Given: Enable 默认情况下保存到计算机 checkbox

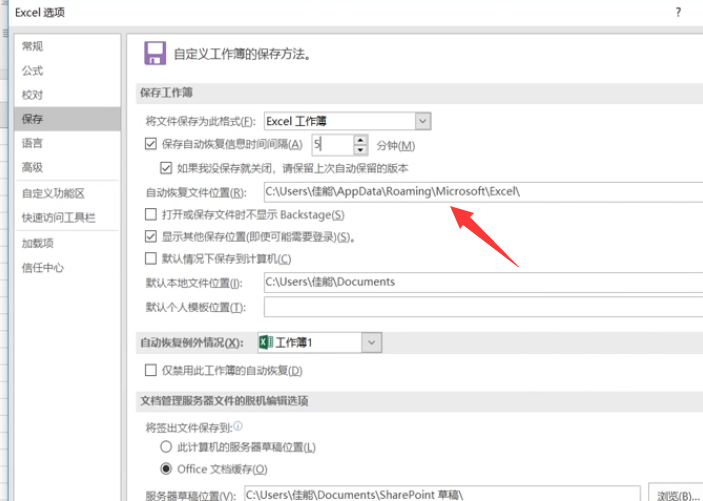Looking at the screenshot, I should 151,258.
